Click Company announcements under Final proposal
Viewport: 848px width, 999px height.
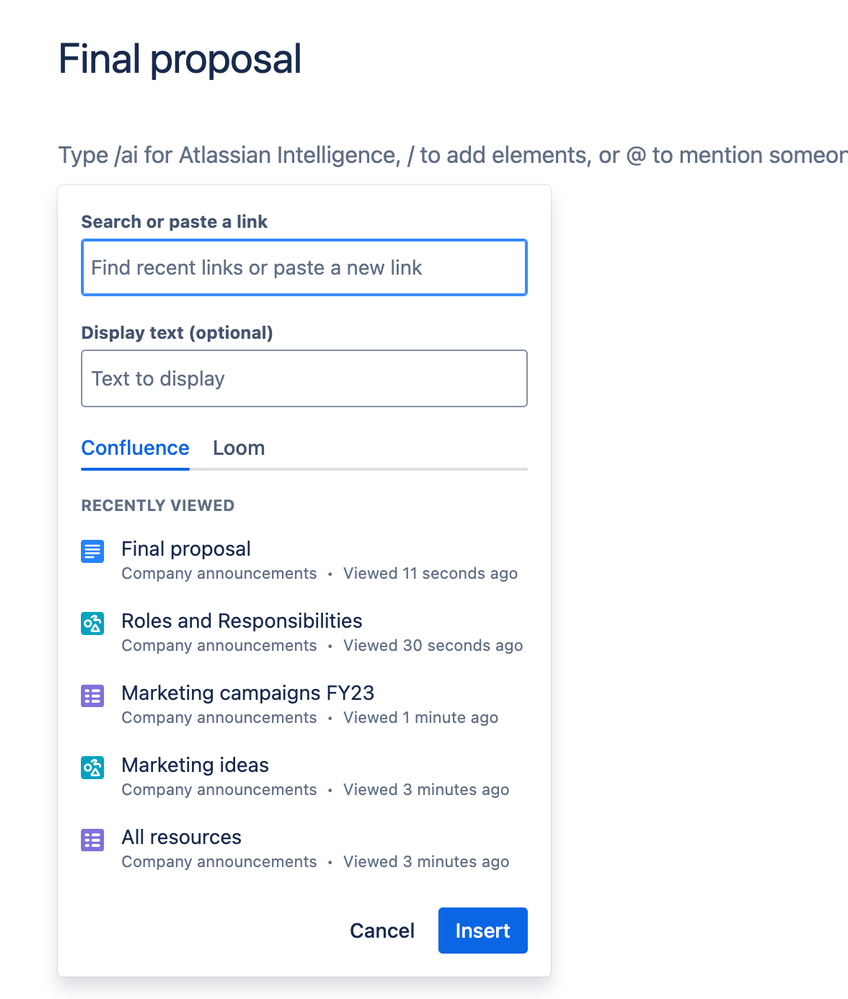(x=219, y=573)
